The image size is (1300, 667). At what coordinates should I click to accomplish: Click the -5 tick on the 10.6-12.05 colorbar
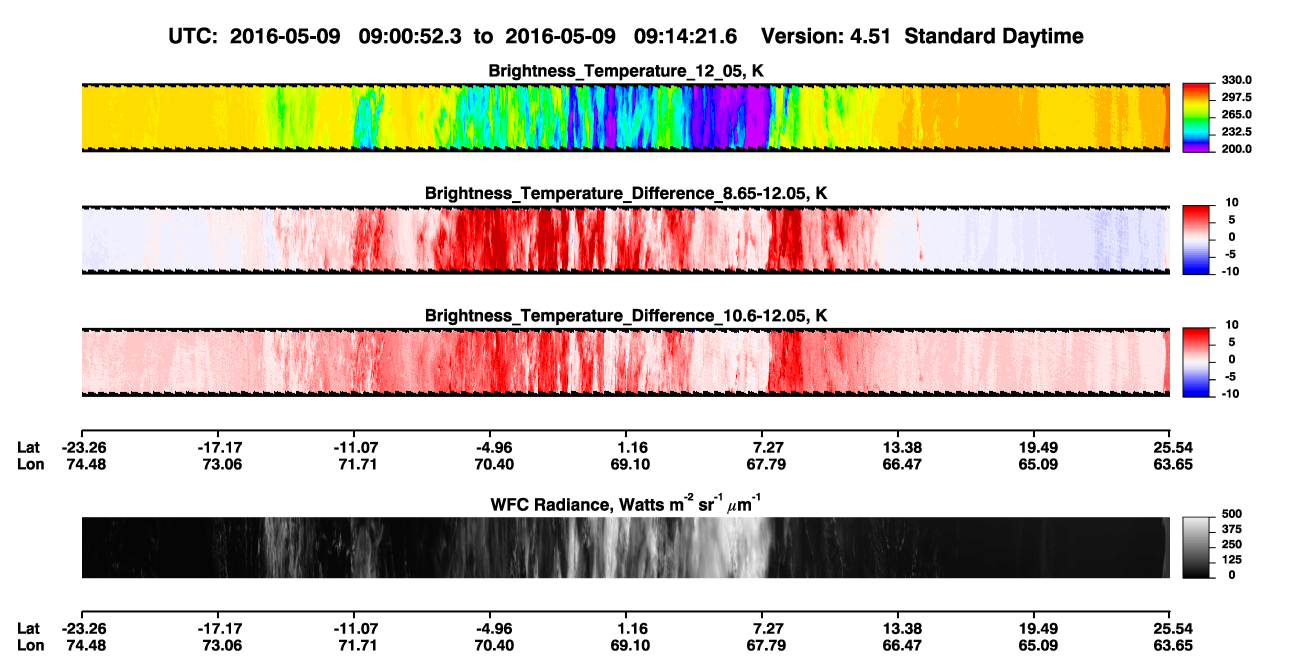[1229, 376]
